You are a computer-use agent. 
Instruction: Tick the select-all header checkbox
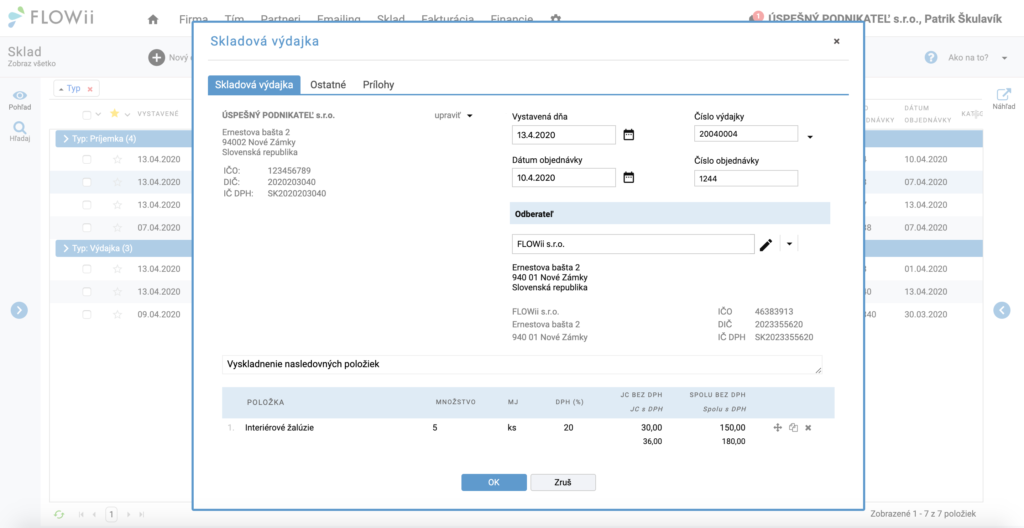pos(87,115)
